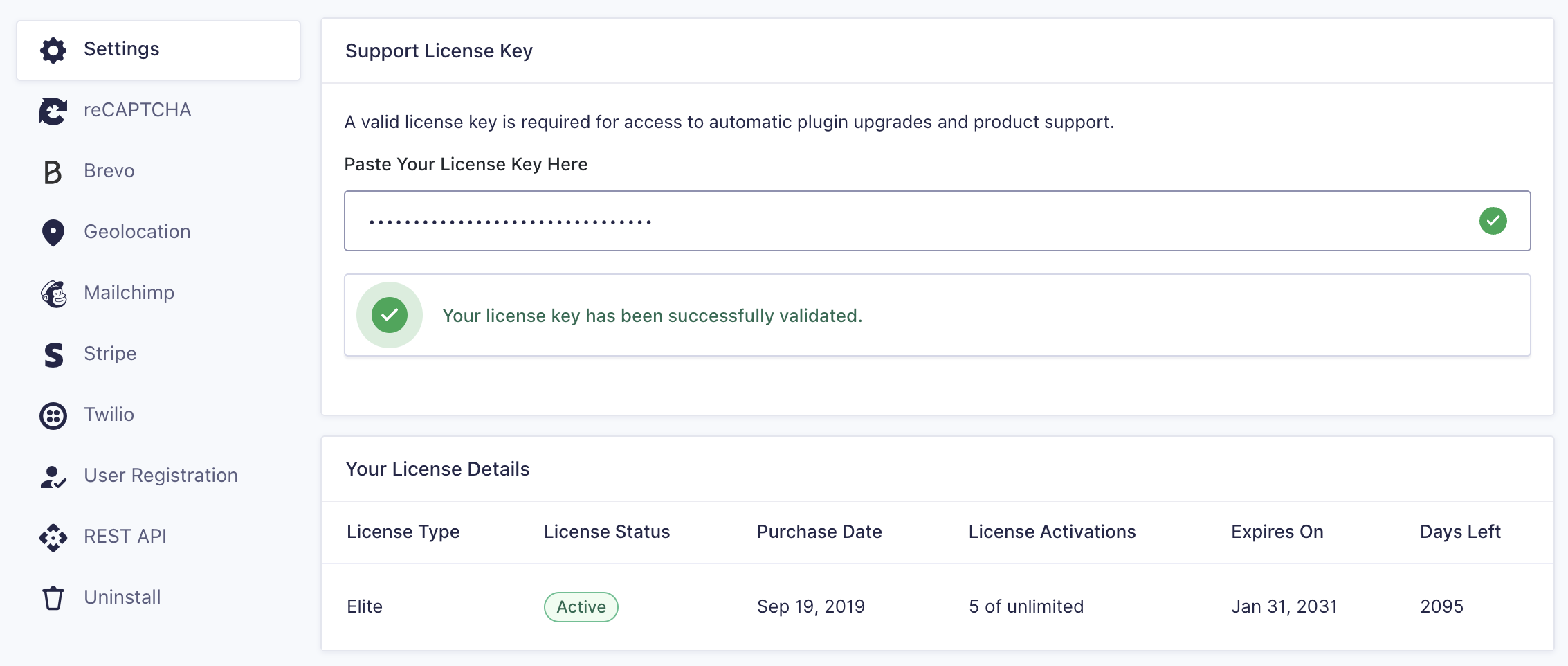Click the REST API diamond icon
This screenshot has width=1568, height=666.
tap(53, 537)
